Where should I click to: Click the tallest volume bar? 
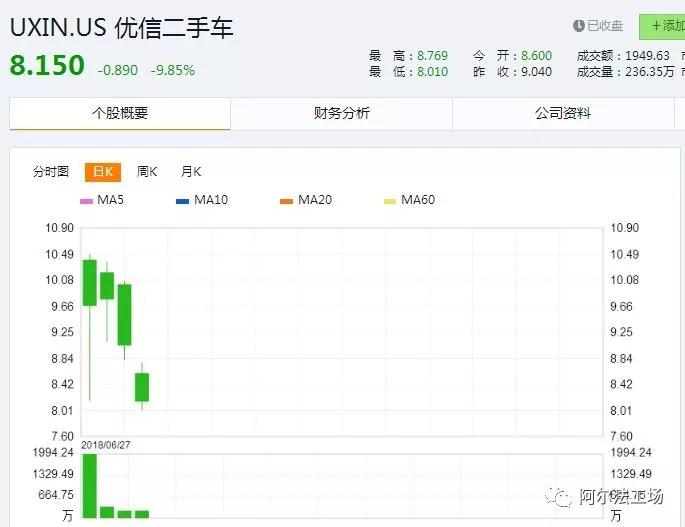(x=90, y=485)
